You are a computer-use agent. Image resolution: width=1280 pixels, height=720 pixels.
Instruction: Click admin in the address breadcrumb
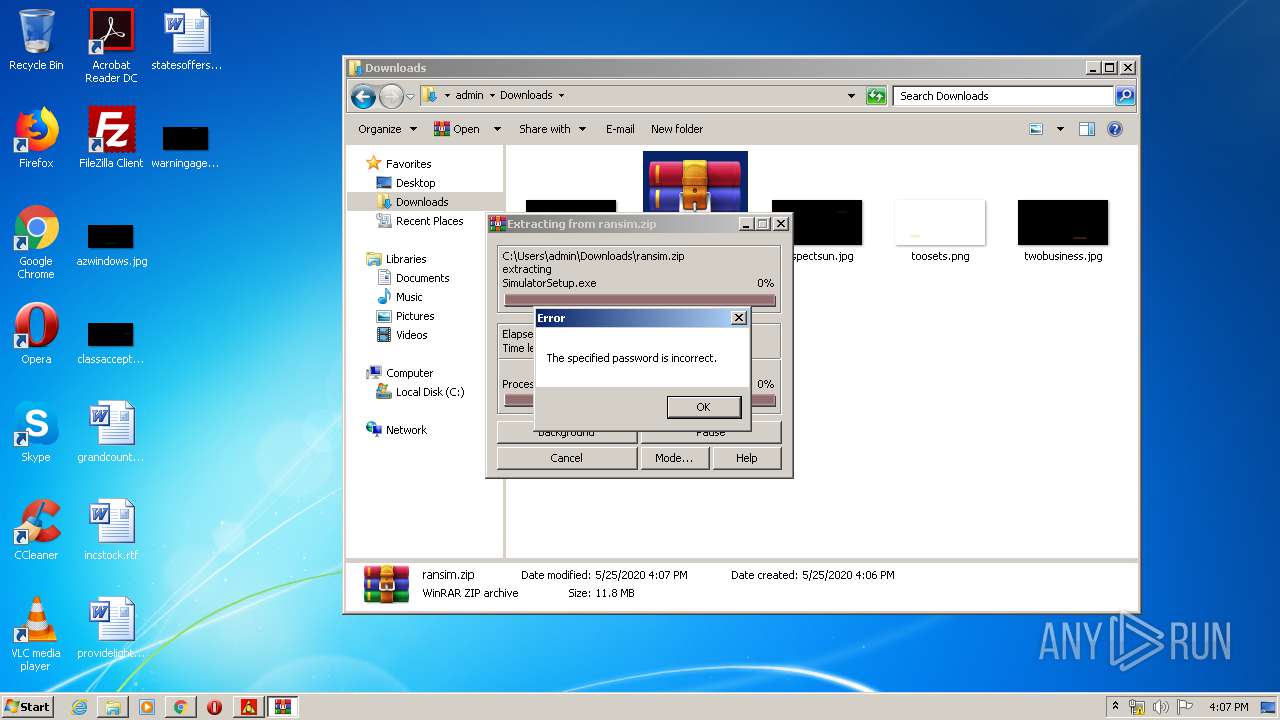point(469,96)
